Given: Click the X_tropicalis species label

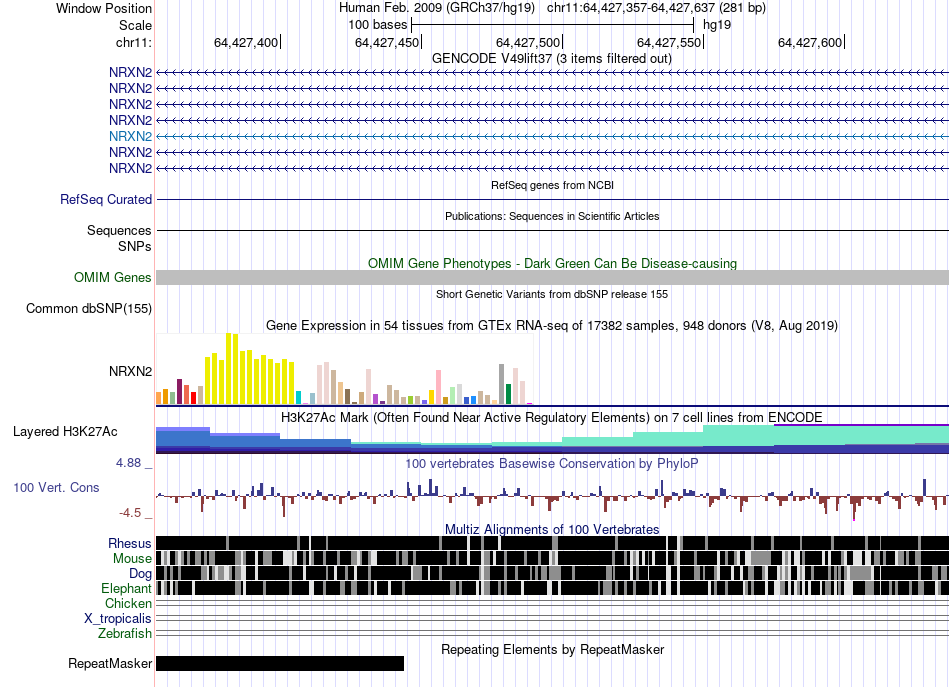Looking at the screenshot, I should click(118, 619).
